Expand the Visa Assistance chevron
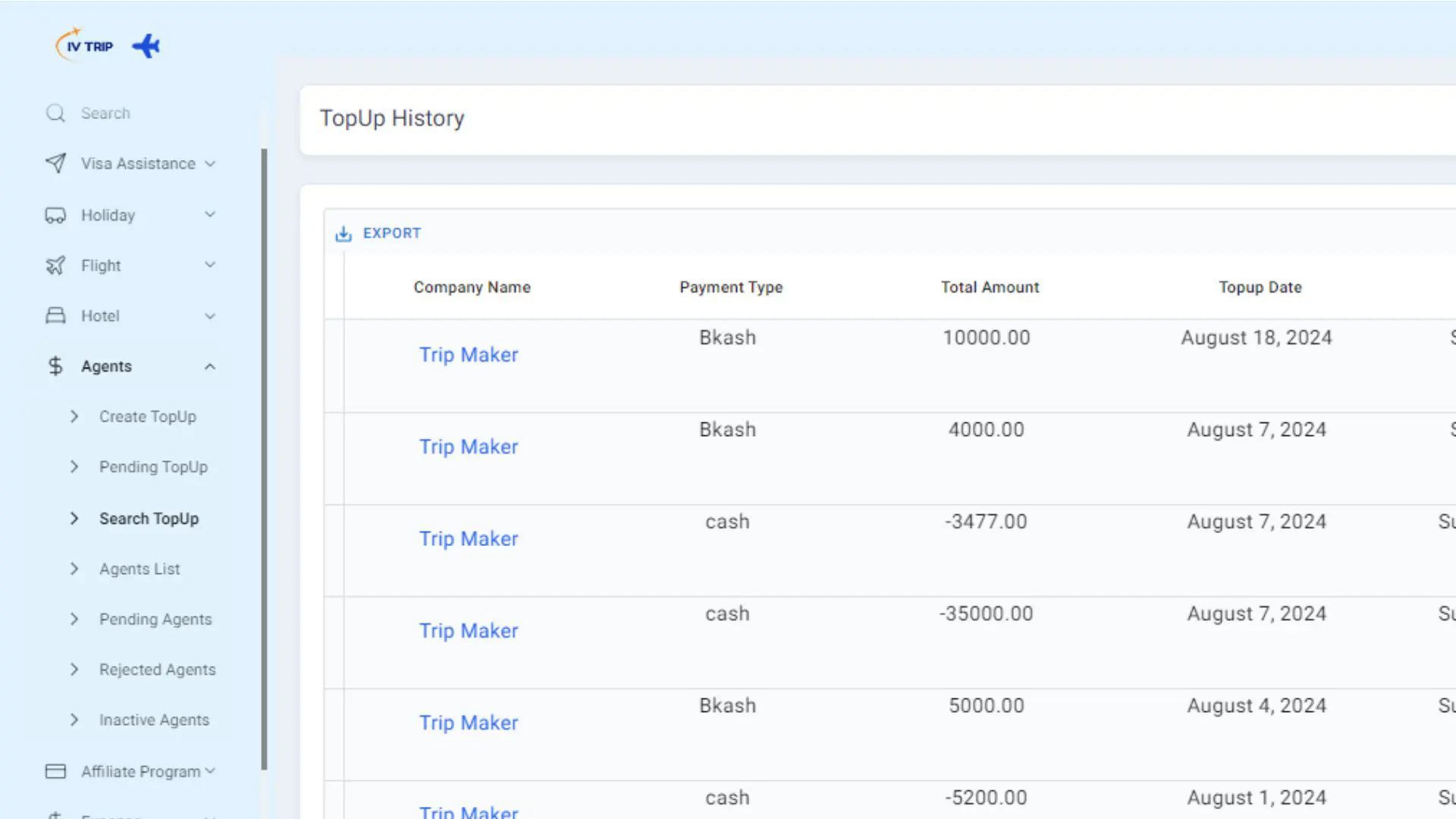Screen dimensions: 1456x819 210,164
